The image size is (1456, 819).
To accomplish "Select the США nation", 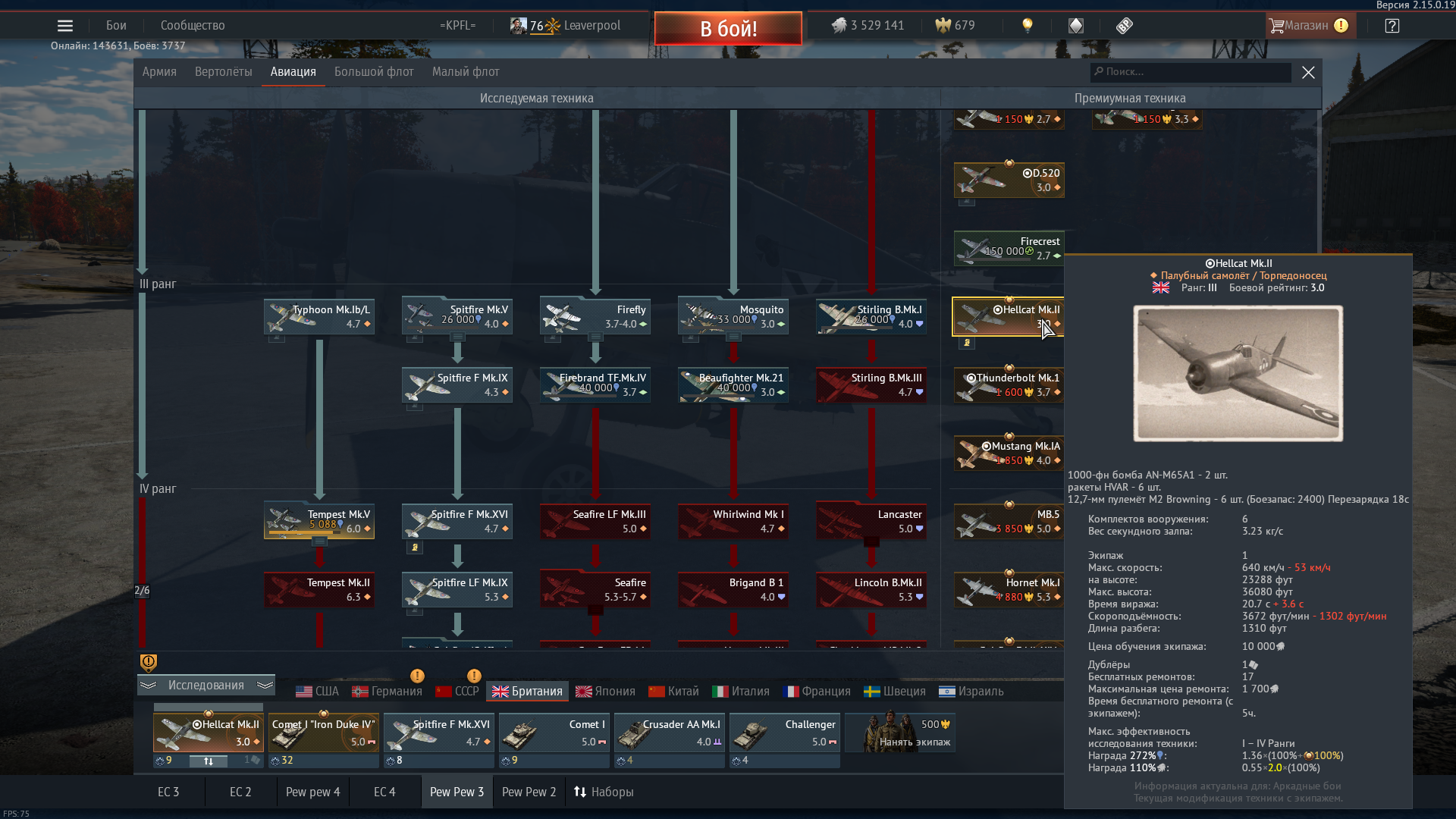I will (x=317, y=691).
